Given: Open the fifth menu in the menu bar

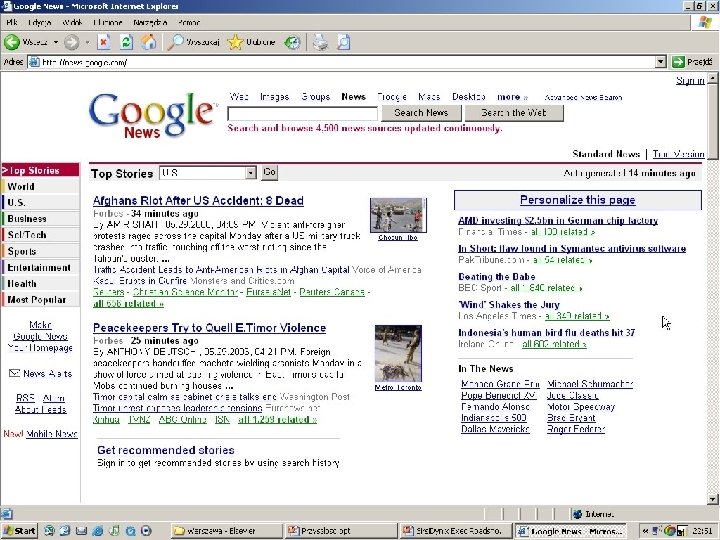Looking at the screenshot, I should coord(150,22).
